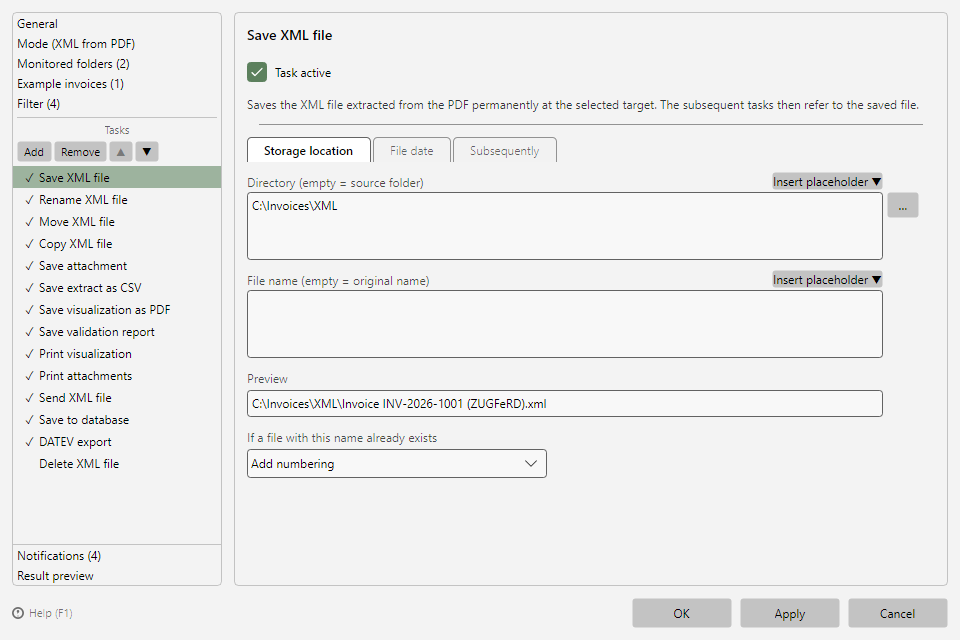This screenshot has width=960, height=640.
Task: Click the Preview path field
Action: [564, 404]
